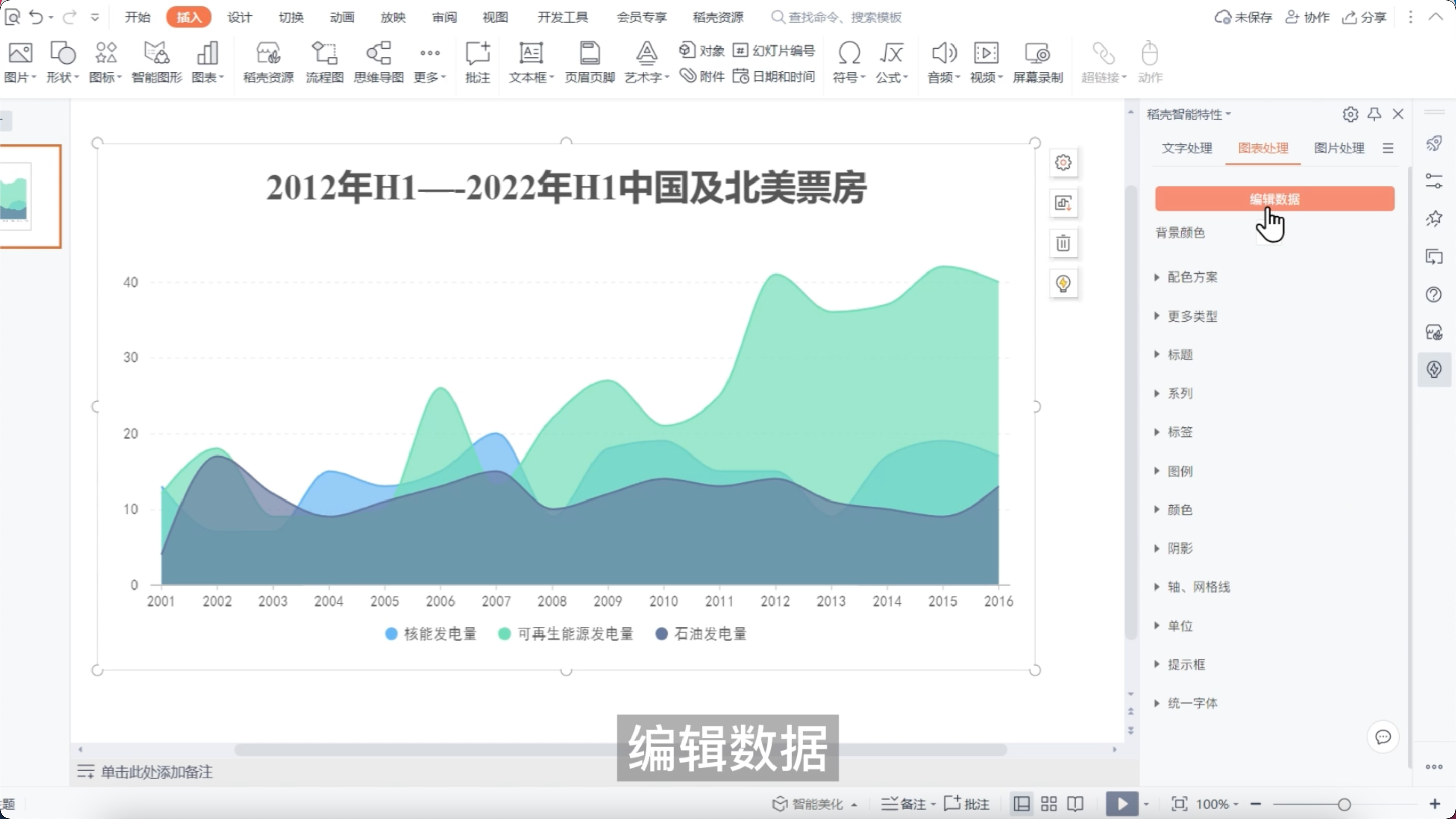Click the 分享 share button

[x=1364, y=17]
